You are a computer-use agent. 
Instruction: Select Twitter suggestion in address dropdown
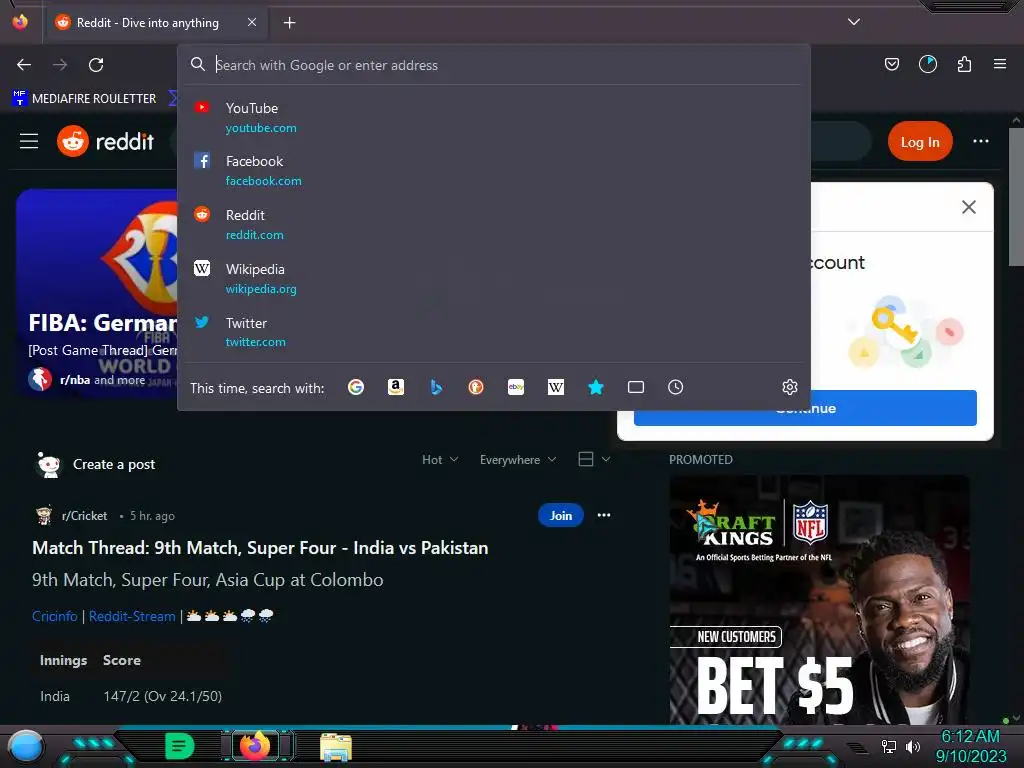[494, 332]
